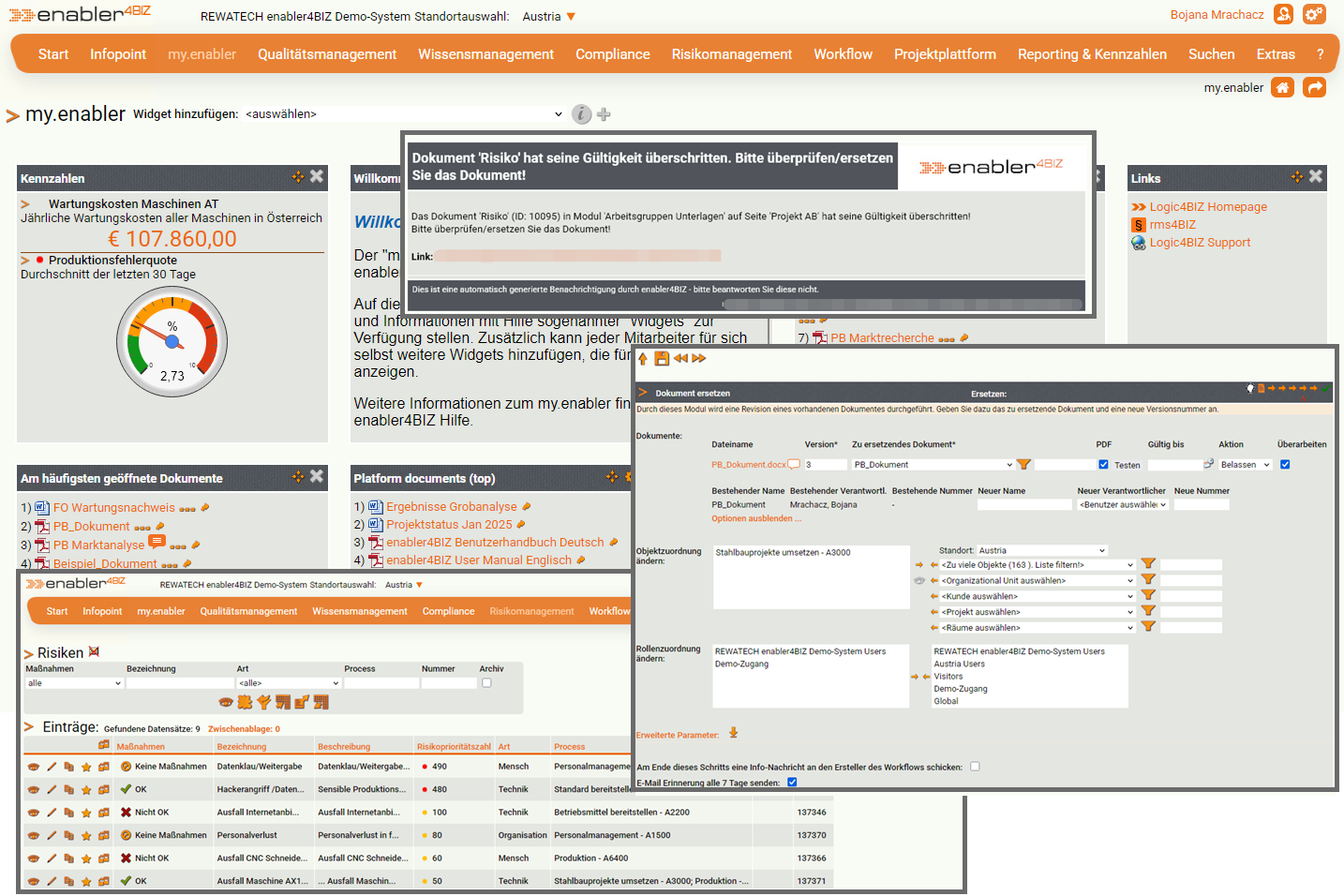Open the FO Wartungsnachweis document link
The height and width of the screenshot is (896, 1344).
[114, 507]
